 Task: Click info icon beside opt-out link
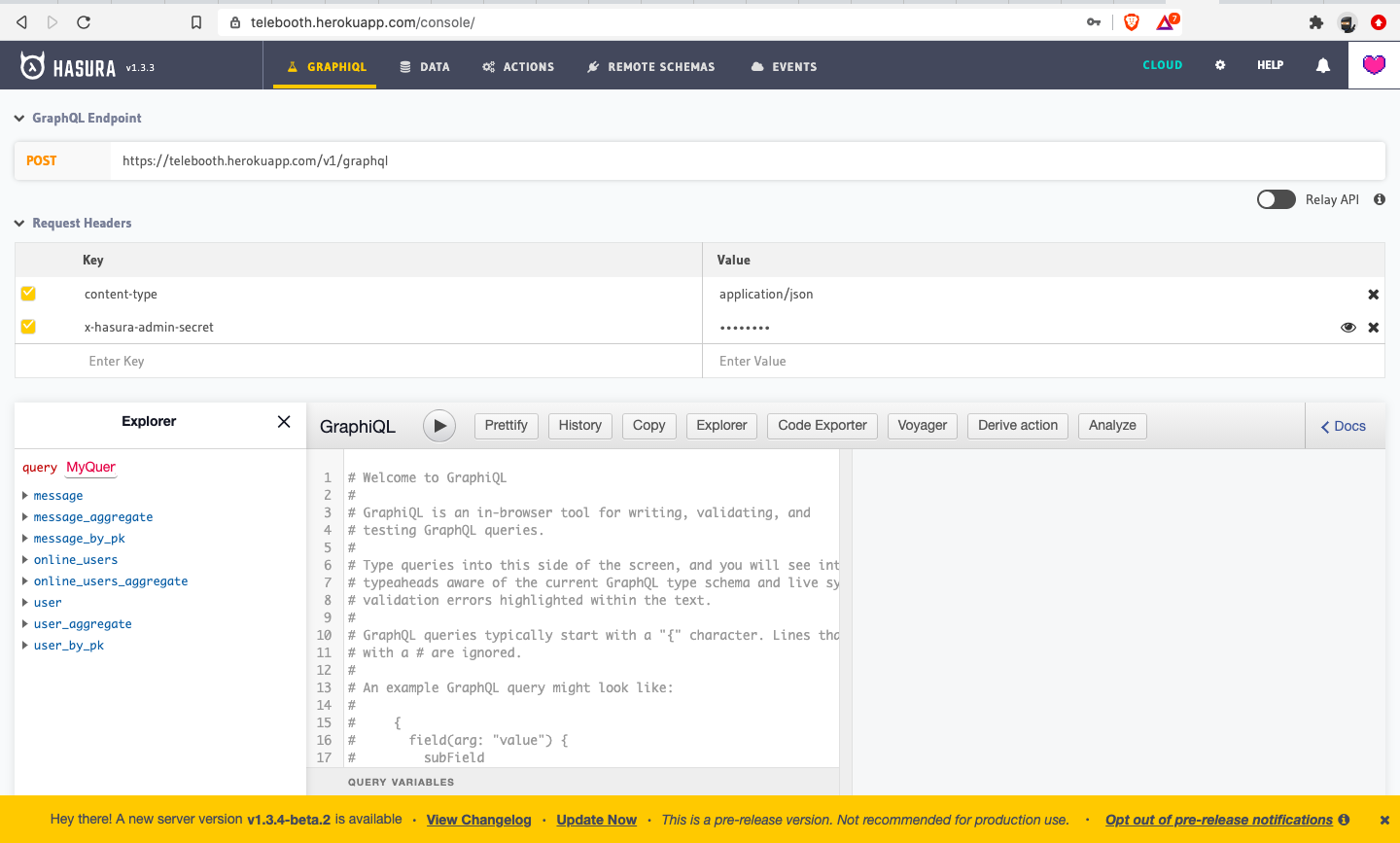pos(1344,820)
